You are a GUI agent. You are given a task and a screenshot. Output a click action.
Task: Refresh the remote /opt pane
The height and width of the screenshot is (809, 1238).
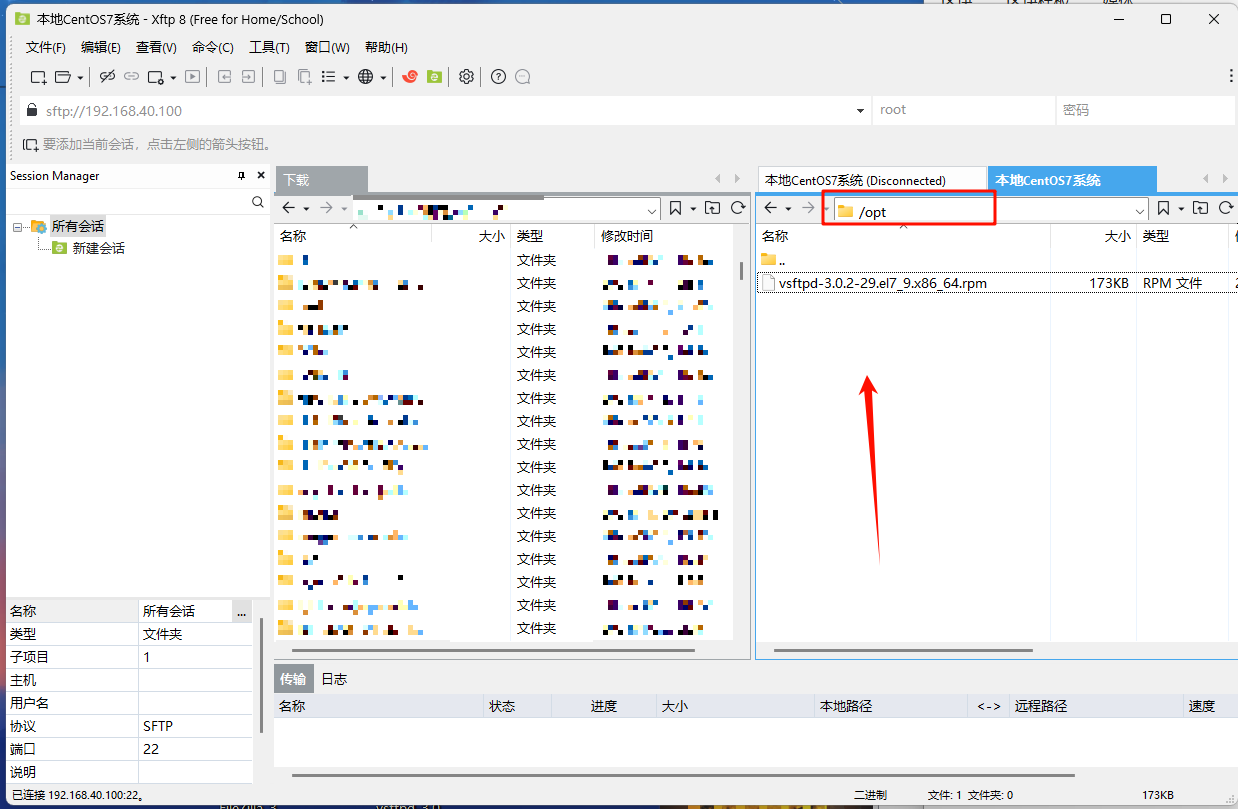(x=1226, y=208)
